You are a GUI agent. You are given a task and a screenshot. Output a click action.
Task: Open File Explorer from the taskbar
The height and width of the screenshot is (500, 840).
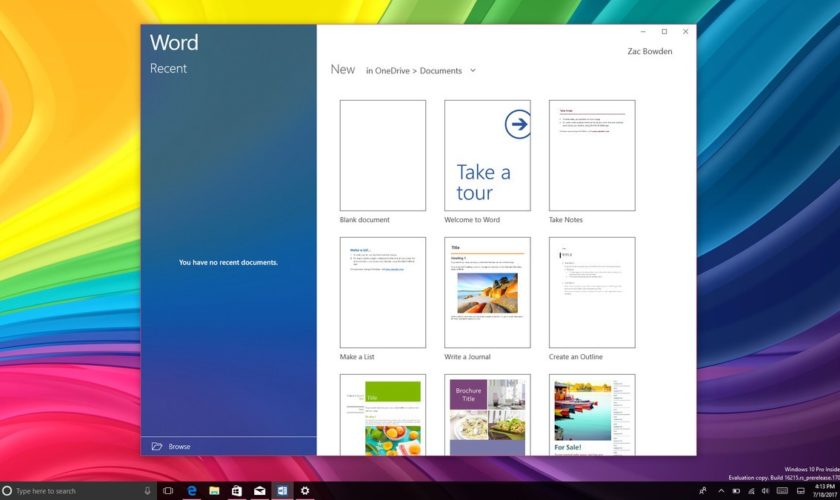tap(213, 491)
